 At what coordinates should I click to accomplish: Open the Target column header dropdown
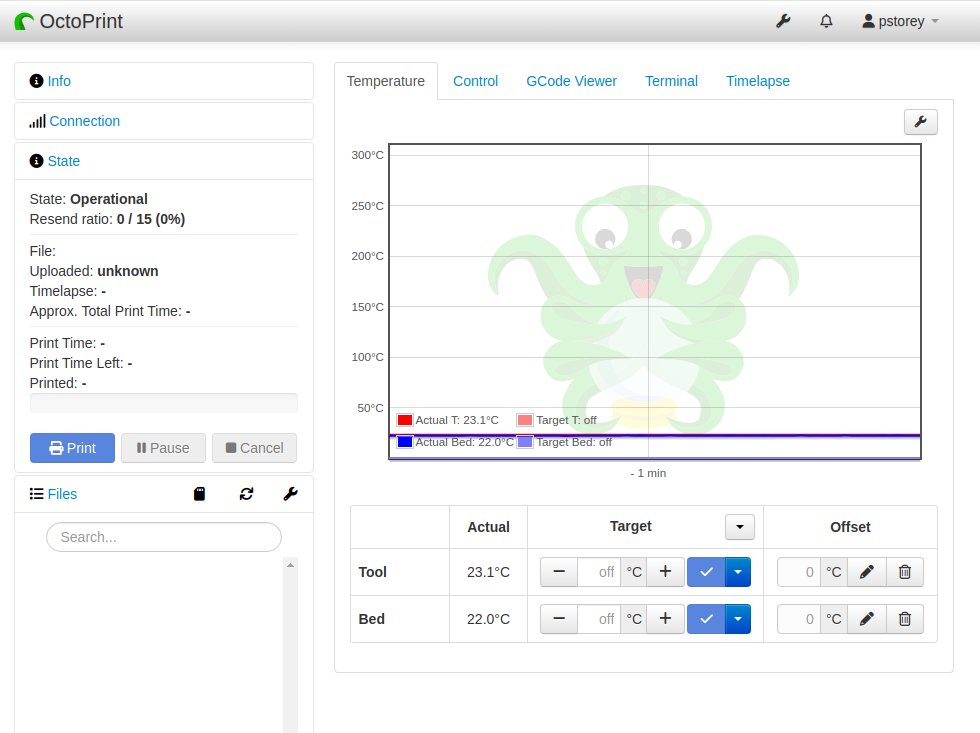coord(738,526)
